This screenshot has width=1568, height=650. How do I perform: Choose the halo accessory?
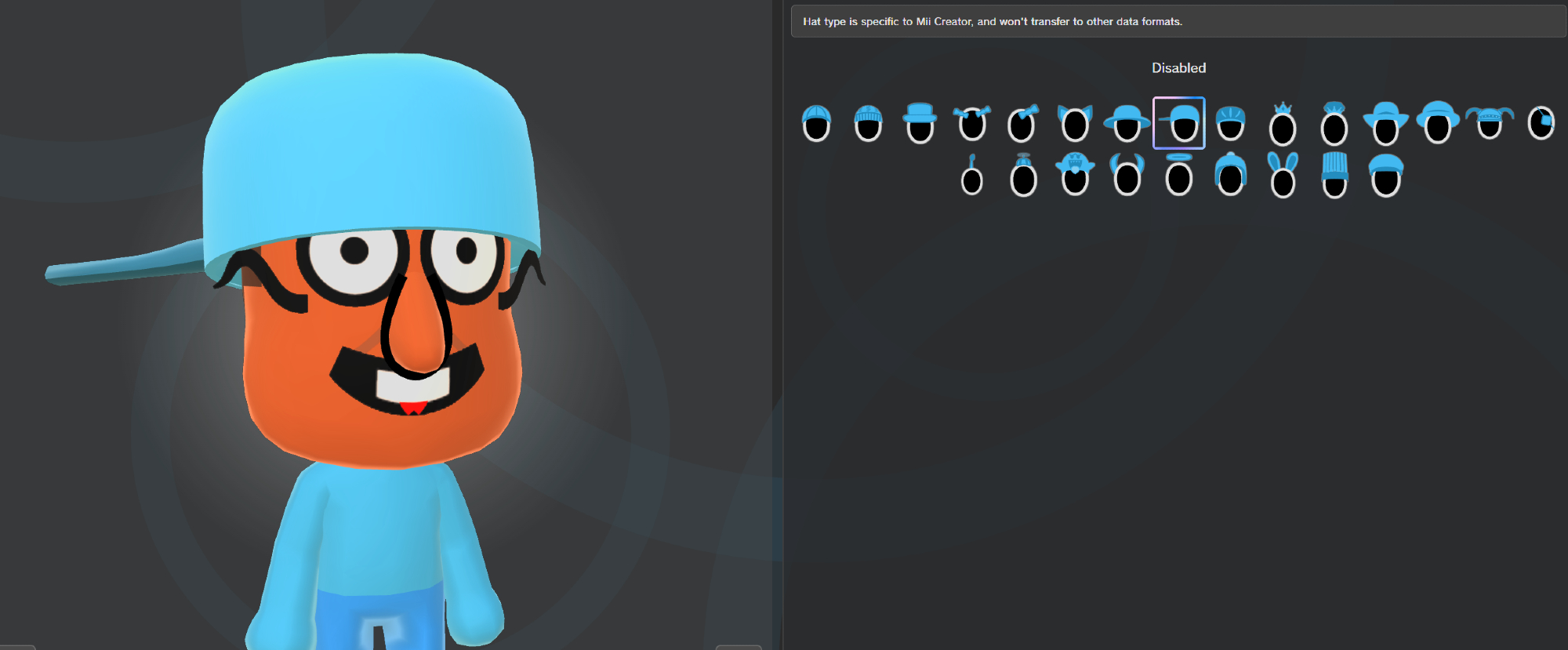[x=1179, y=176]
